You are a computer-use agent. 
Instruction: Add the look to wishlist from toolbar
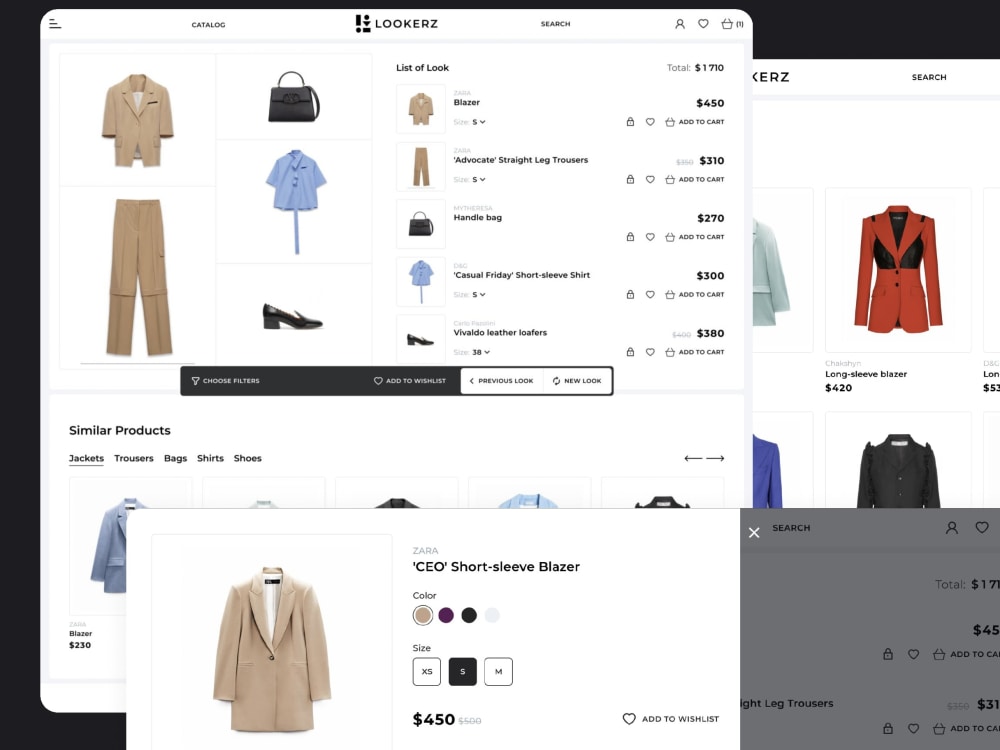point(409,381)
